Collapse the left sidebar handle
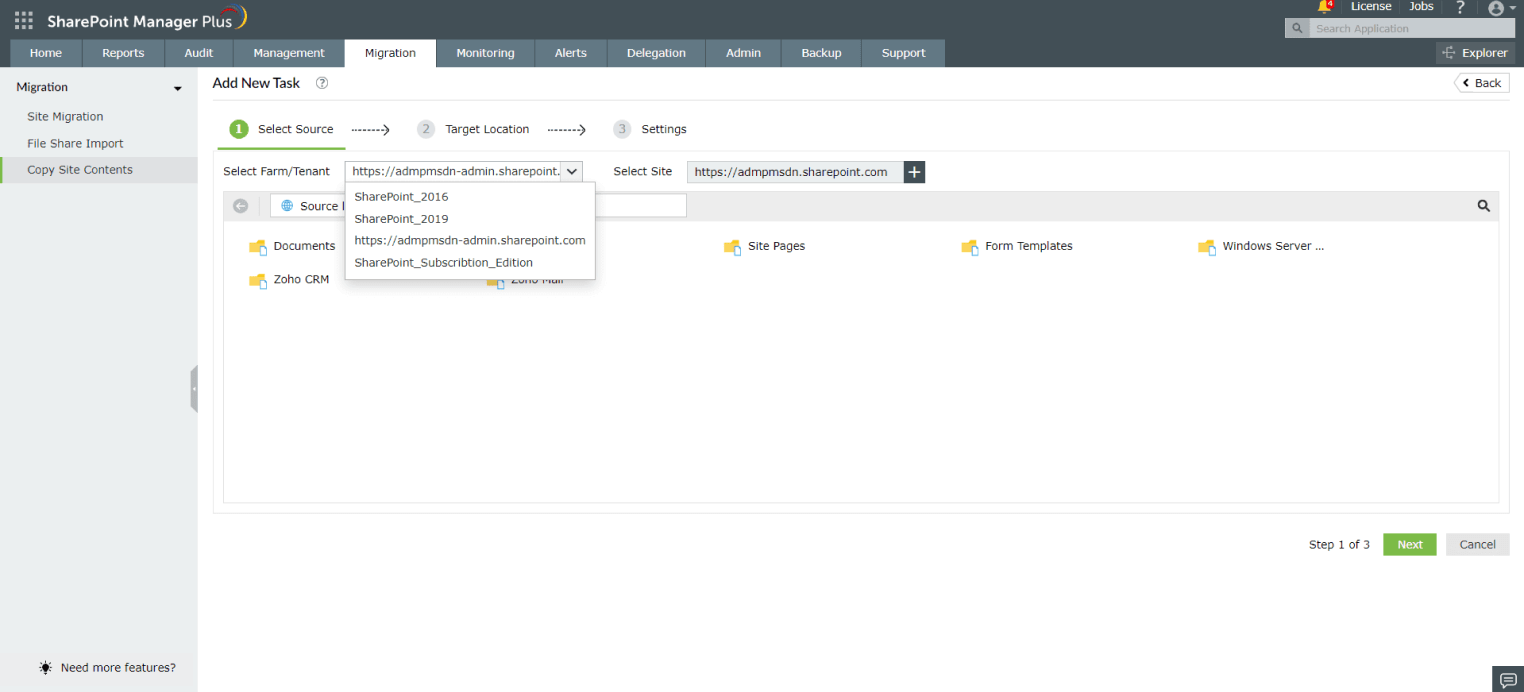The image size is (1524, 692). [194, 389]
